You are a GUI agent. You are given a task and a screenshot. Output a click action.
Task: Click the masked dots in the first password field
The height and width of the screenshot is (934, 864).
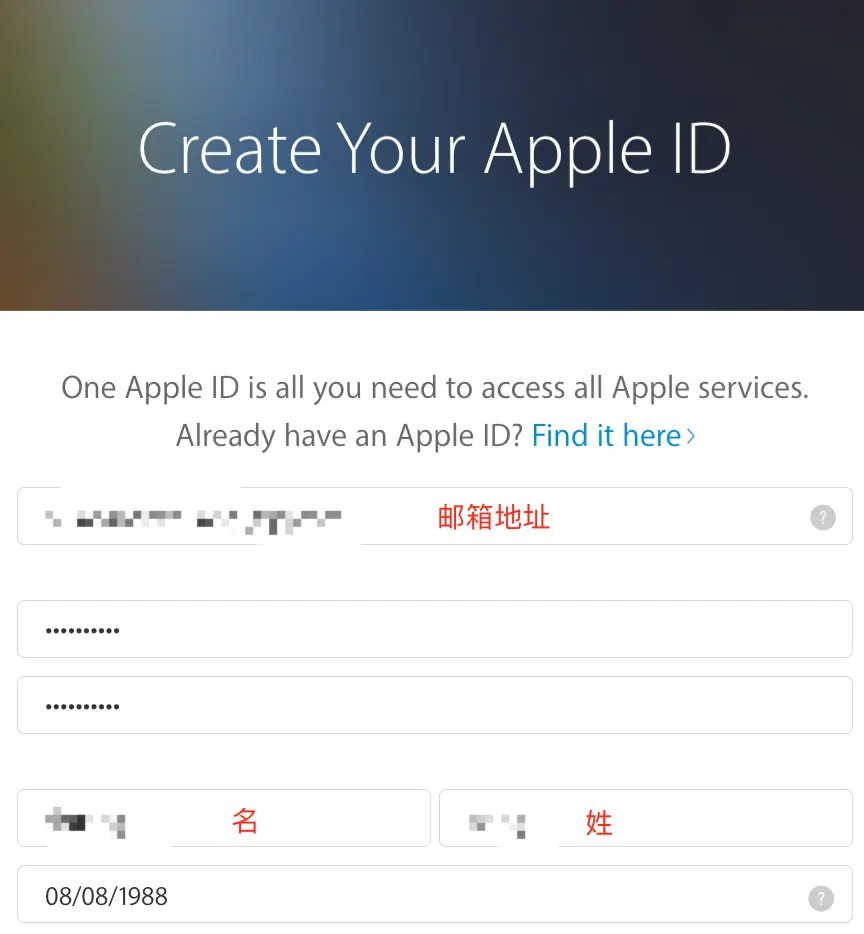tap(83, 630)
